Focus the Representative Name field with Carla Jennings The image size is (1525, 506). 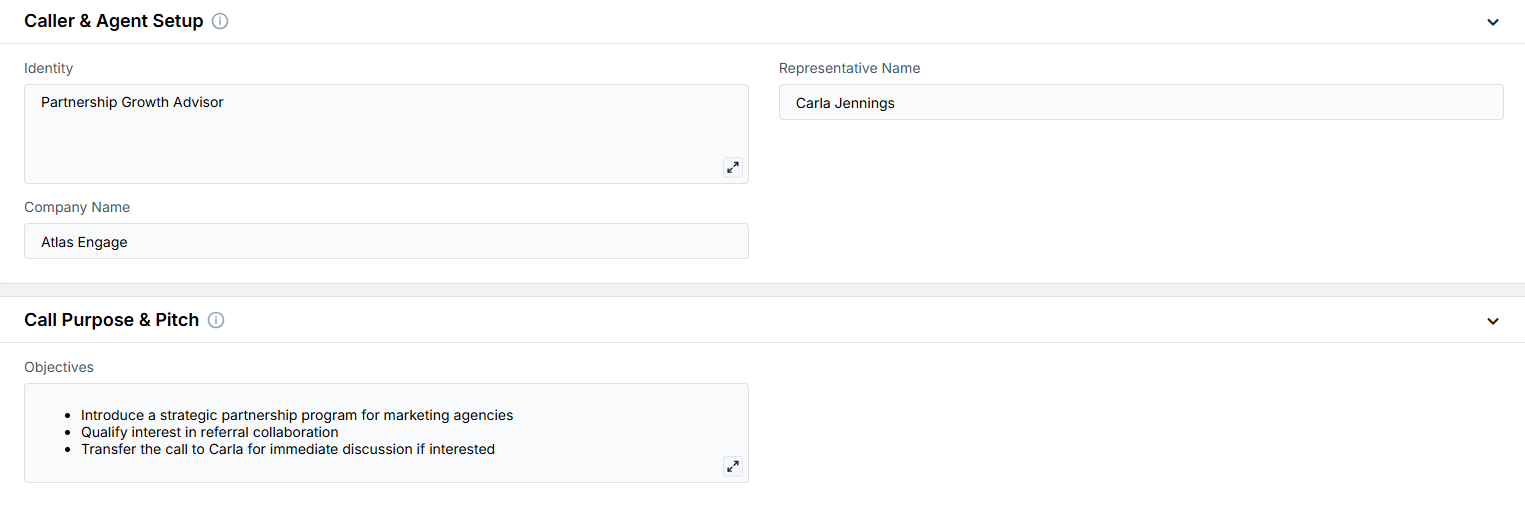[1141, 102]
